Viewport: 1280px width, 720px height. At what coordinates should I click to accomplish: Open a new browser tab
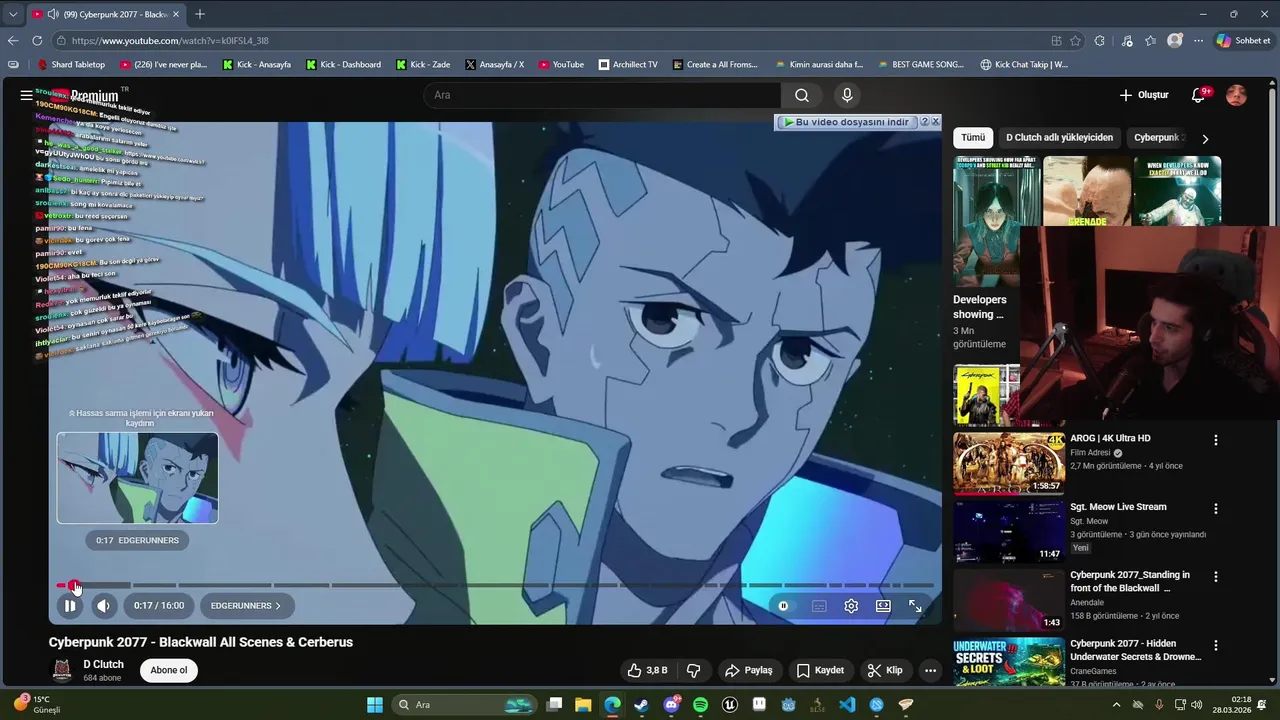(200, 14)
